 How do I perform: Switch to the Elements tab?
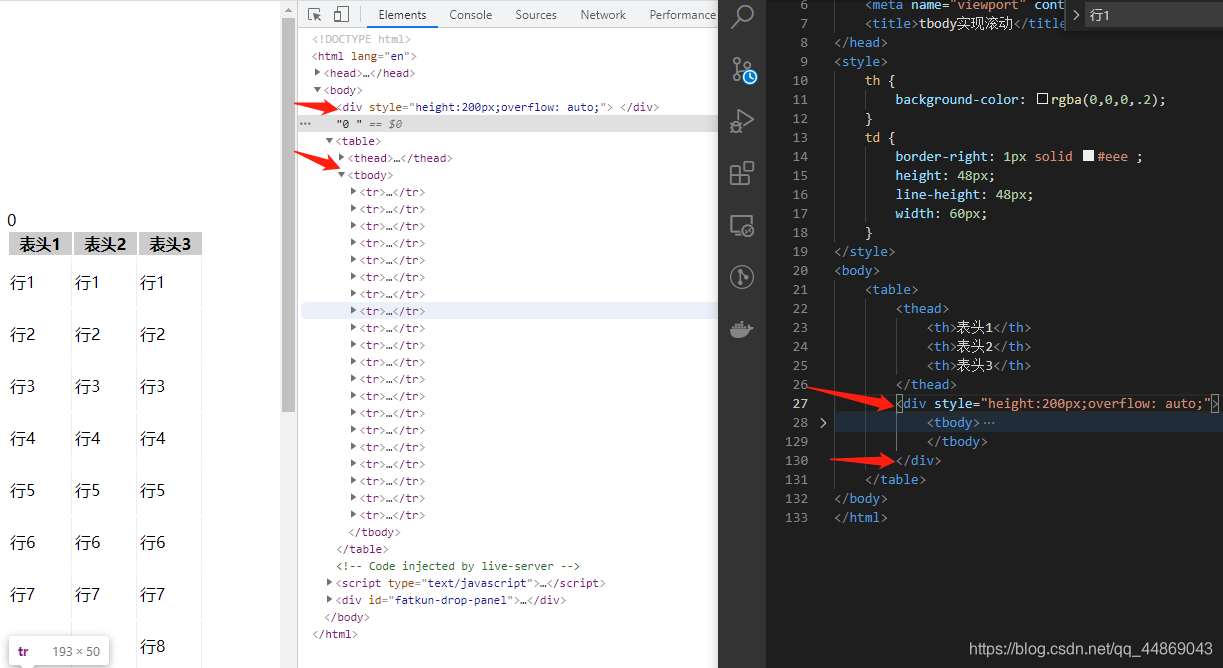pyautogui.click(x=402, y=14)
